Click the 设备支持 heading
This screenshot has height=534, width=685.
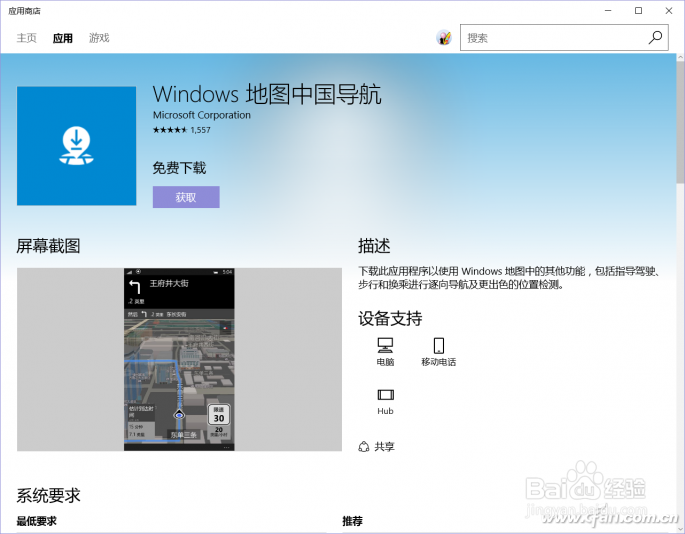click(390, 319)
